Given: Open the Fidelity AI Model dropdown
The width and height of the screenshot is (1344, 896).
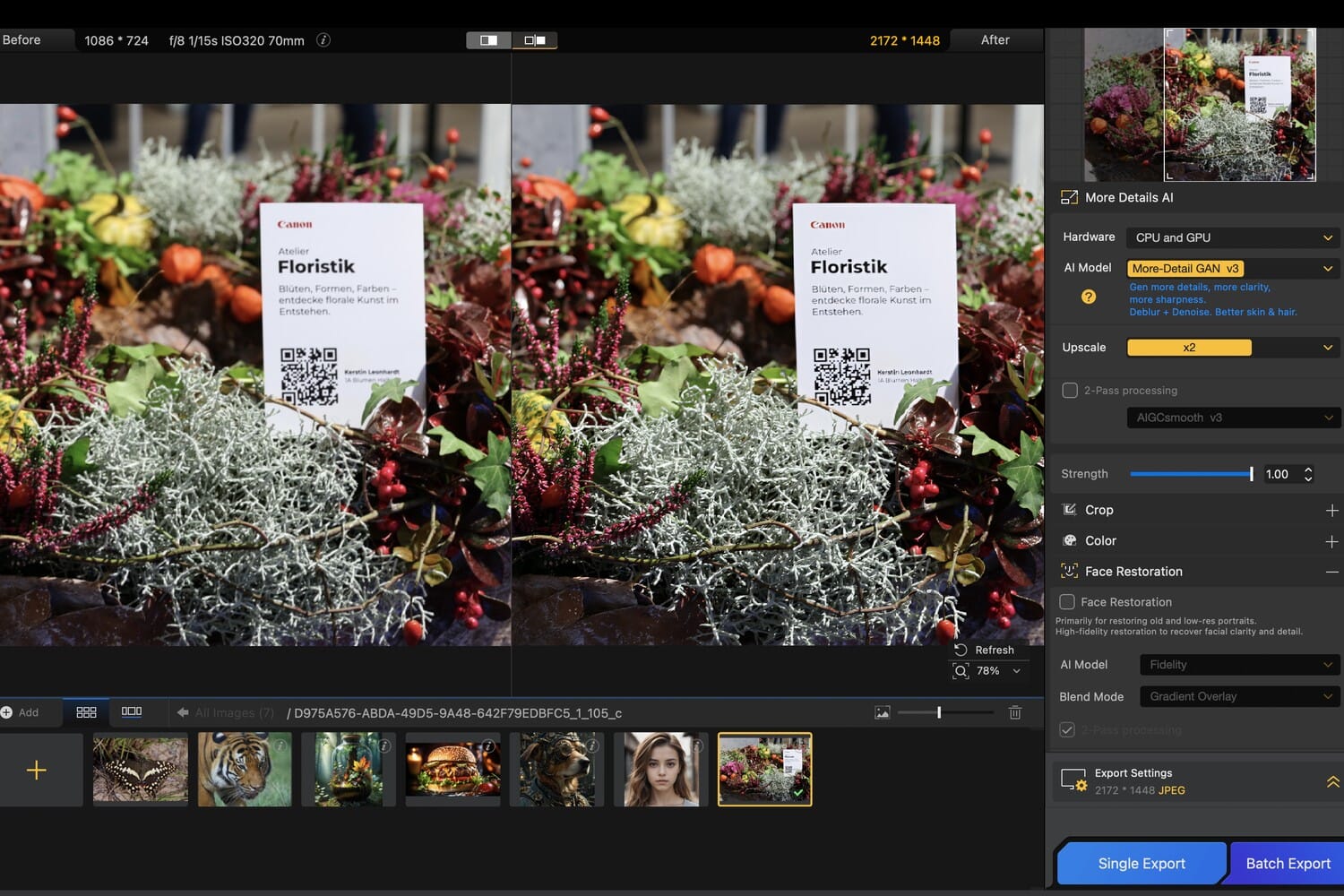Looking at the screenshot, I should pyautogui.click(x=1239, y=665).
